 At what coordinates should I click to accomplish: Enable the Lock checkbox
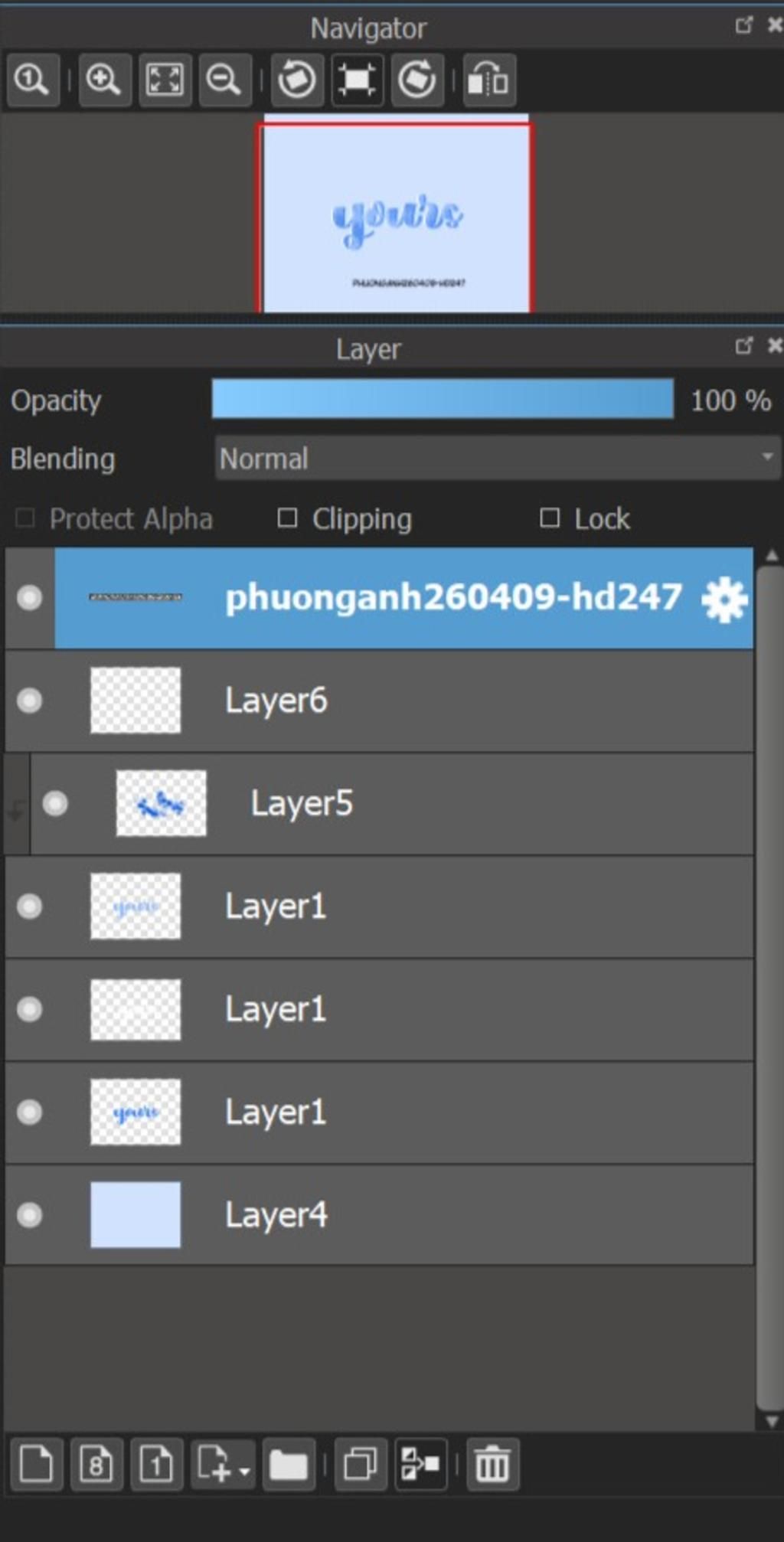point(549,518)
